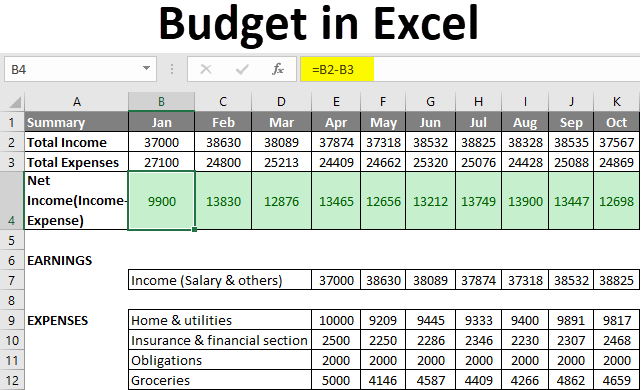The image size is (641, 390).
Task: Expand the Name Box dropdown arrow
Action: pyautogui.click(x=146, y=68)
